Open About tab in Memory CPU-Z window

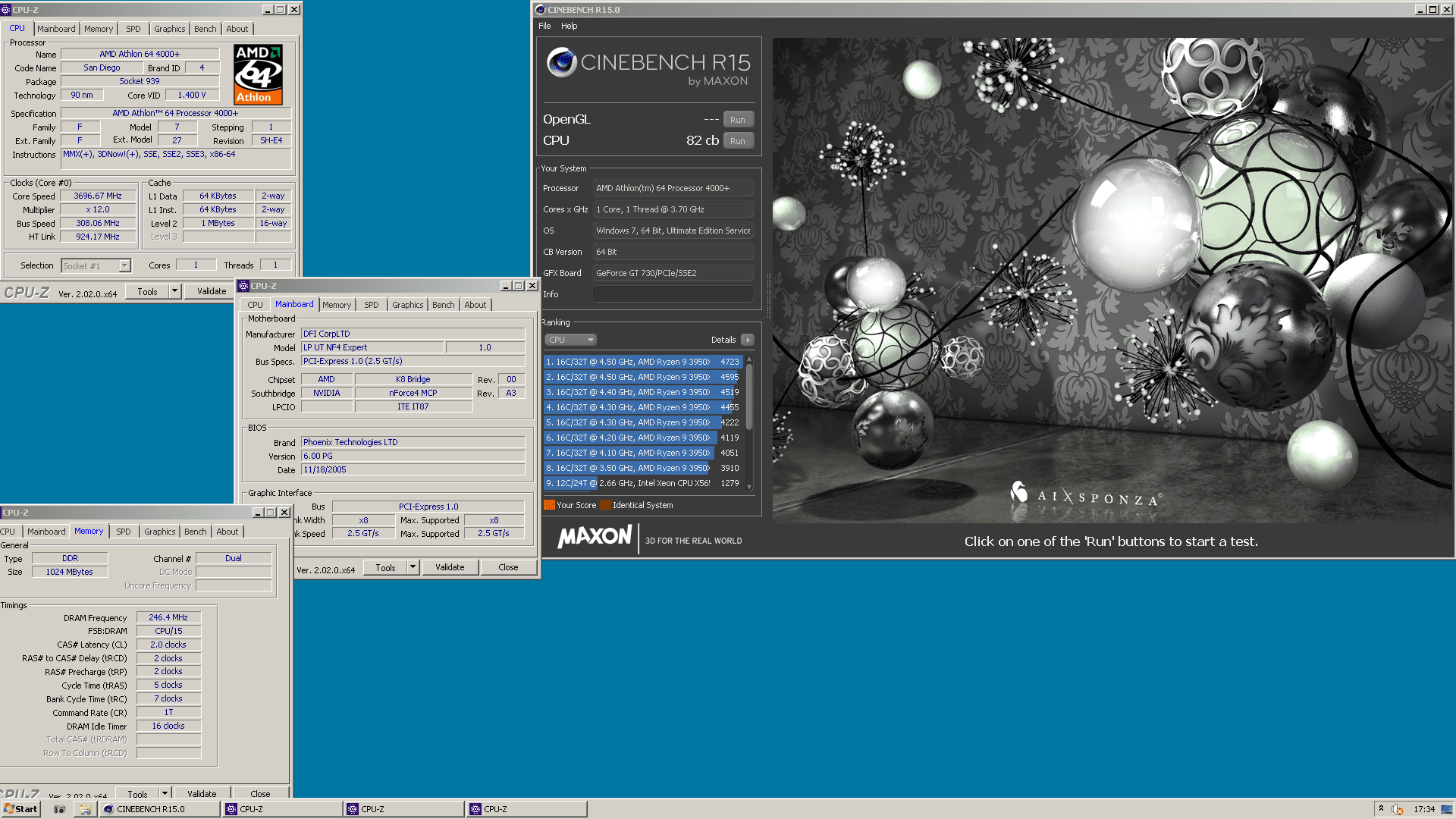[x=227, y=532]
